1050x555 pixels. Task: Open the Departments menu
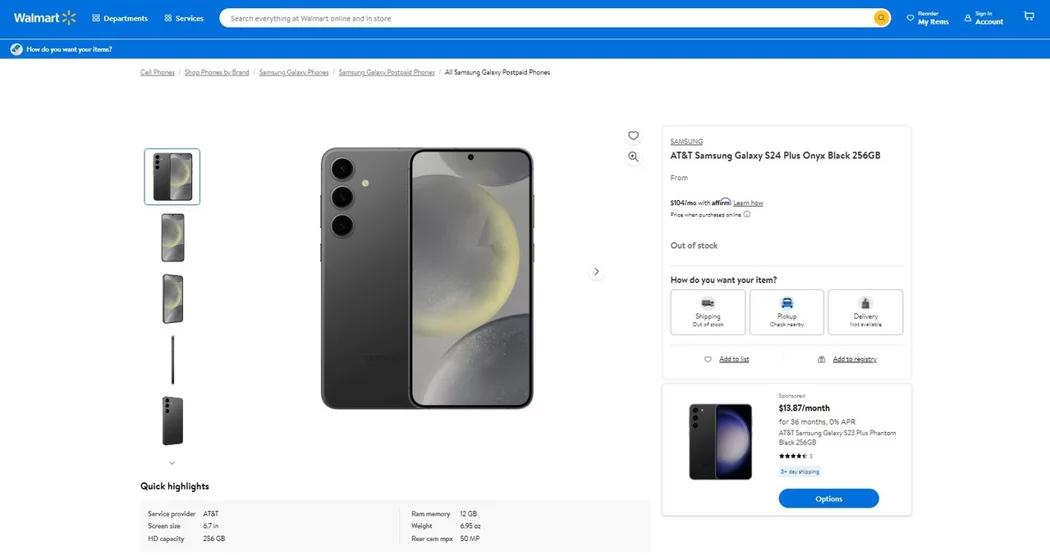click(x=120, y=18)
